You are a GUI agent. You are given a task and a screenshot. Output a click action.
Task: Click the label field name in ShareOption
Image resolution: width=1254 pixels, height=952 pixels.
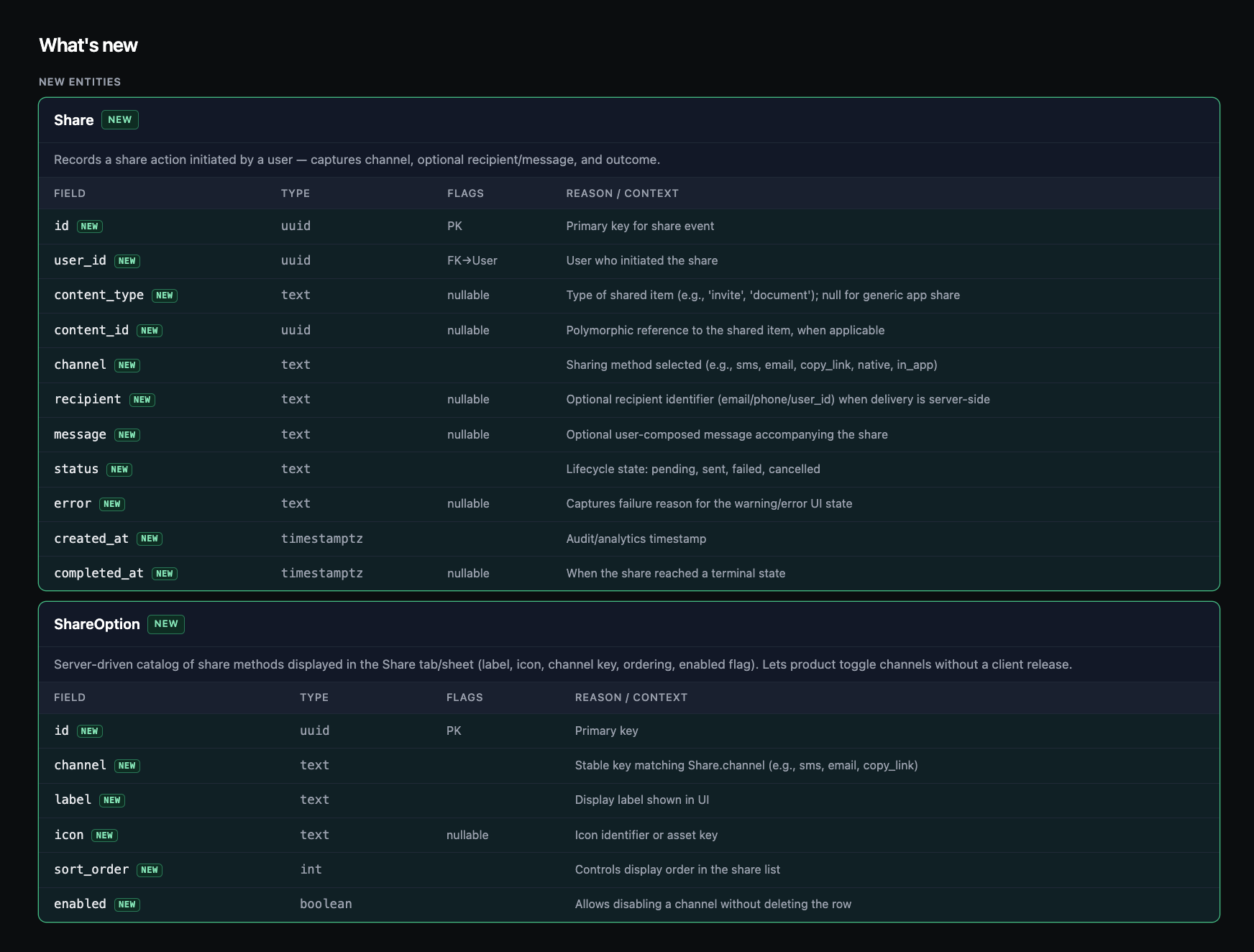pos(73,800)
